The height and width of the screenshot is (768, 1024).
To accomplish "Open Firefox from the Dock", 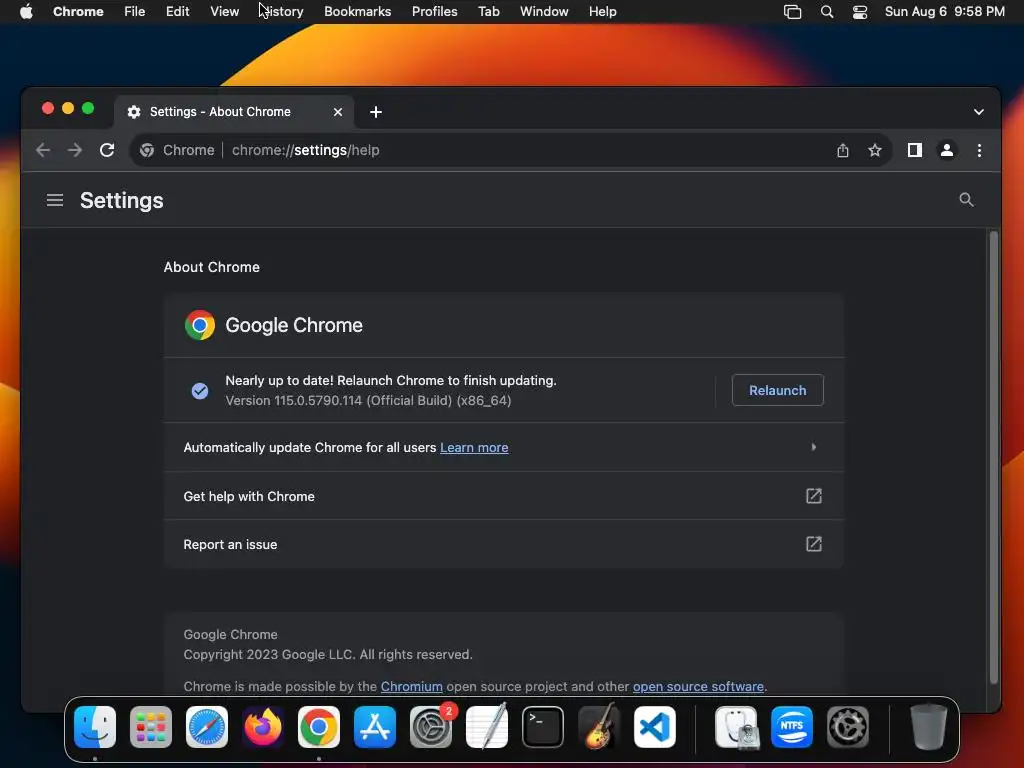I will (263, 727).
